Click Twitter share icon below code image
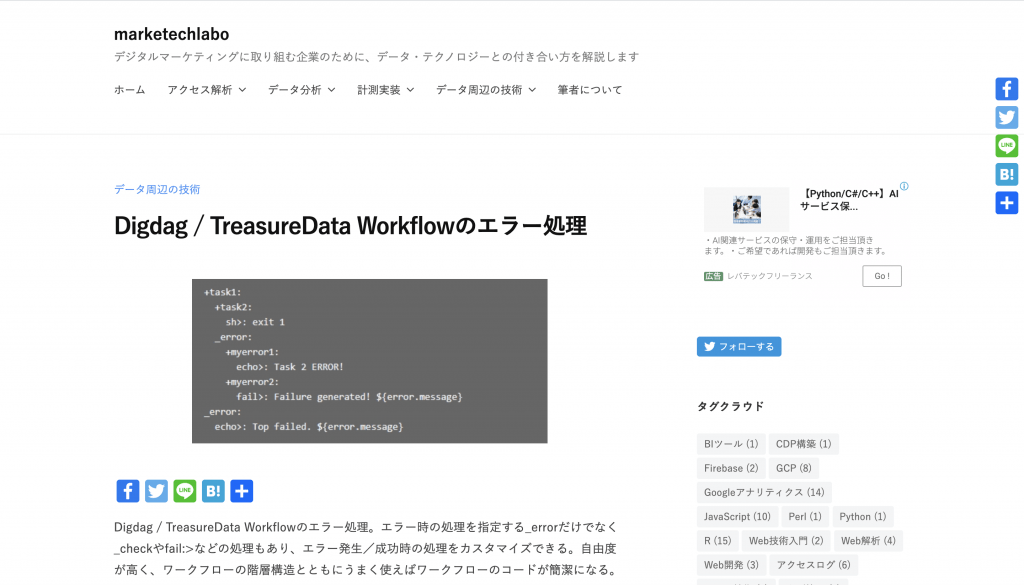Image resolution: width=1024 pixels, height=585 pixels. 156,491
